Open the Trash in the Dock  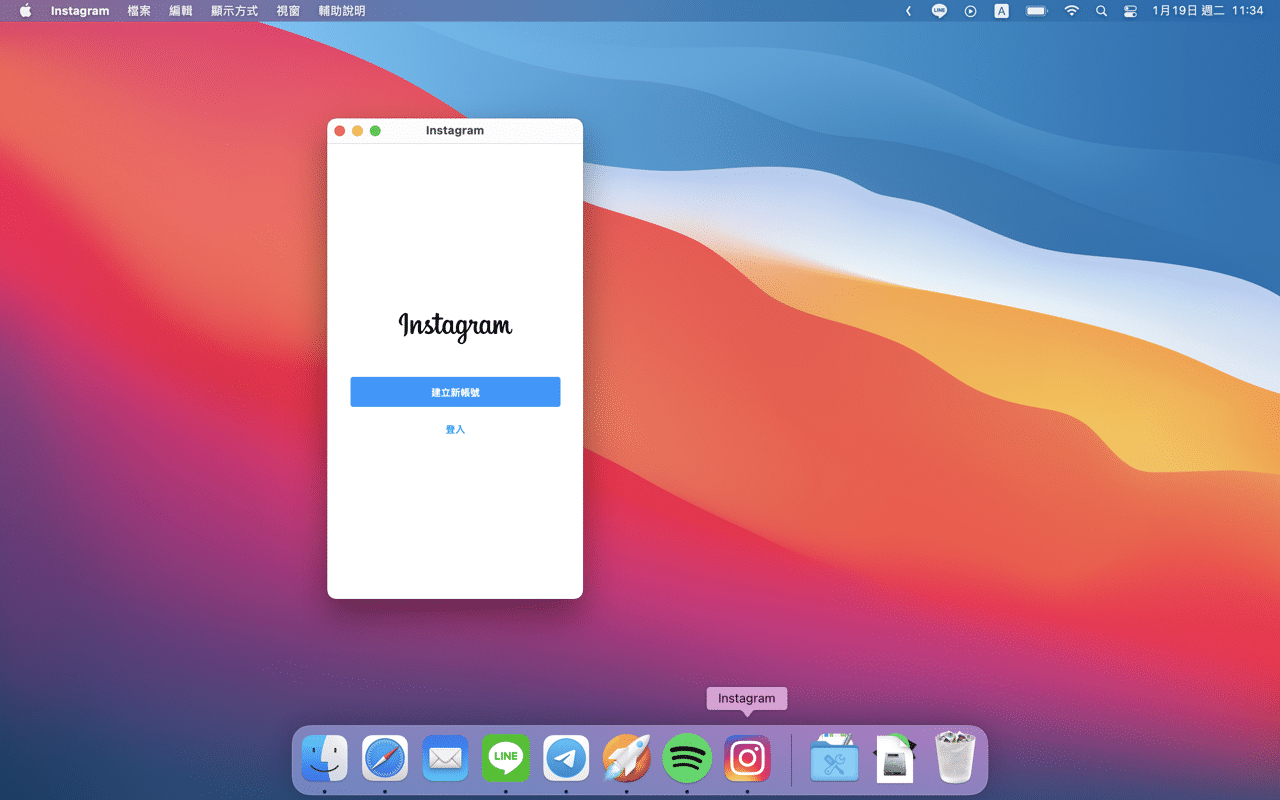pyautogui.click(x=955, y=759)
